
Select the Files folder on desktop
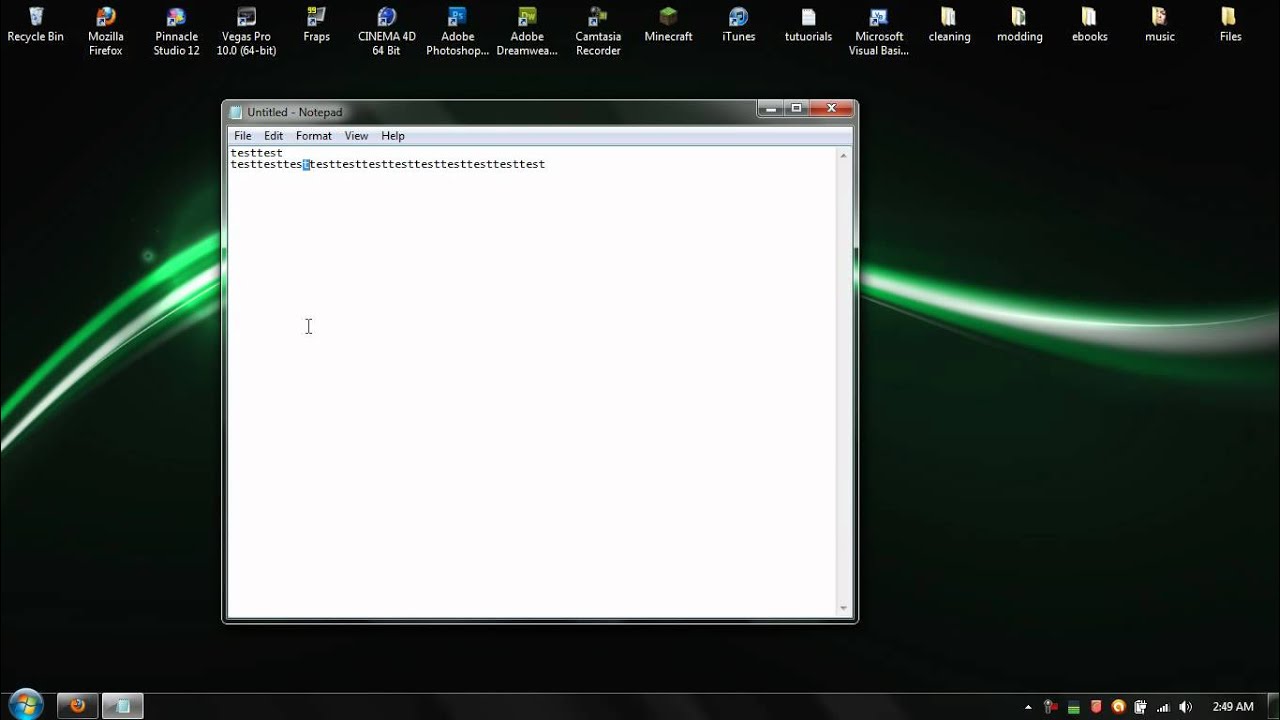point(1230,26)
